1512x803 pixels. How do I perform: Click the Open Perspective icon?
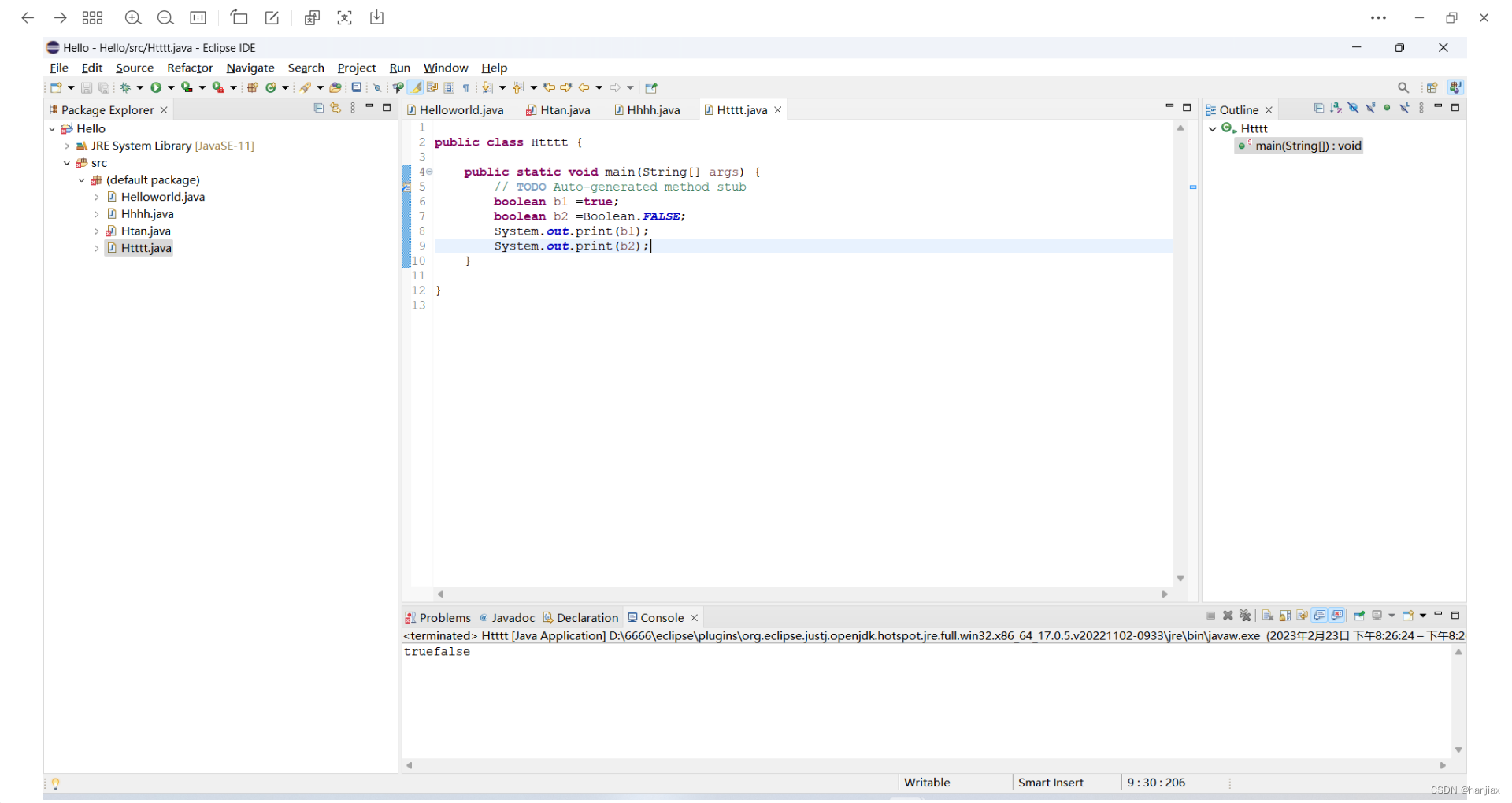point(1432,87)
